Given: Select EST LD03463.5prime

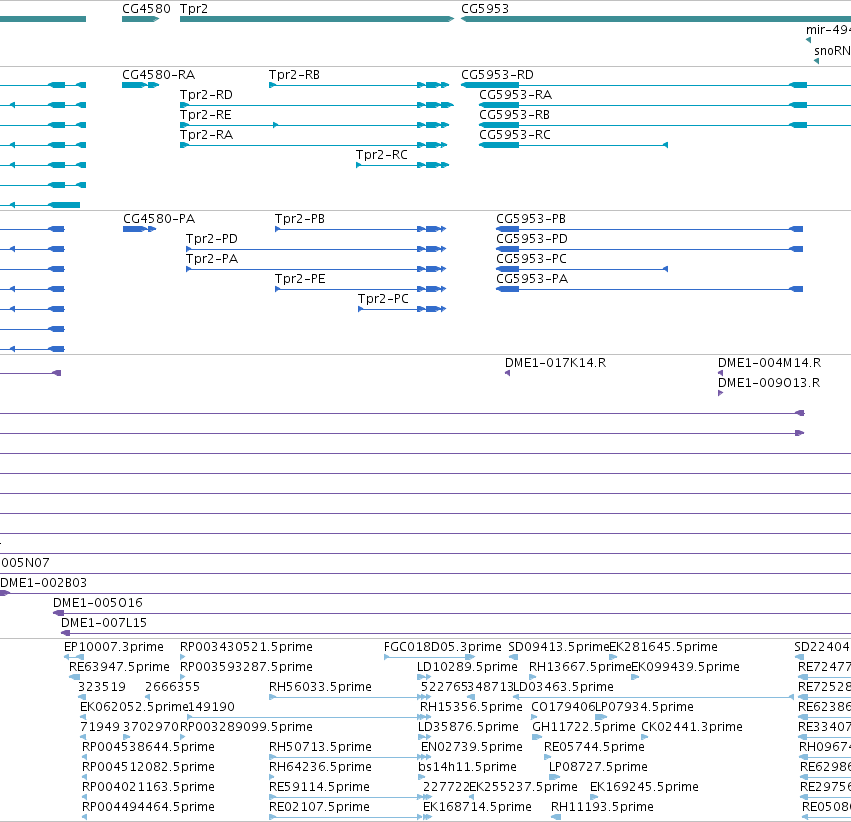Looking at the screenshot, I should (563, 687).
